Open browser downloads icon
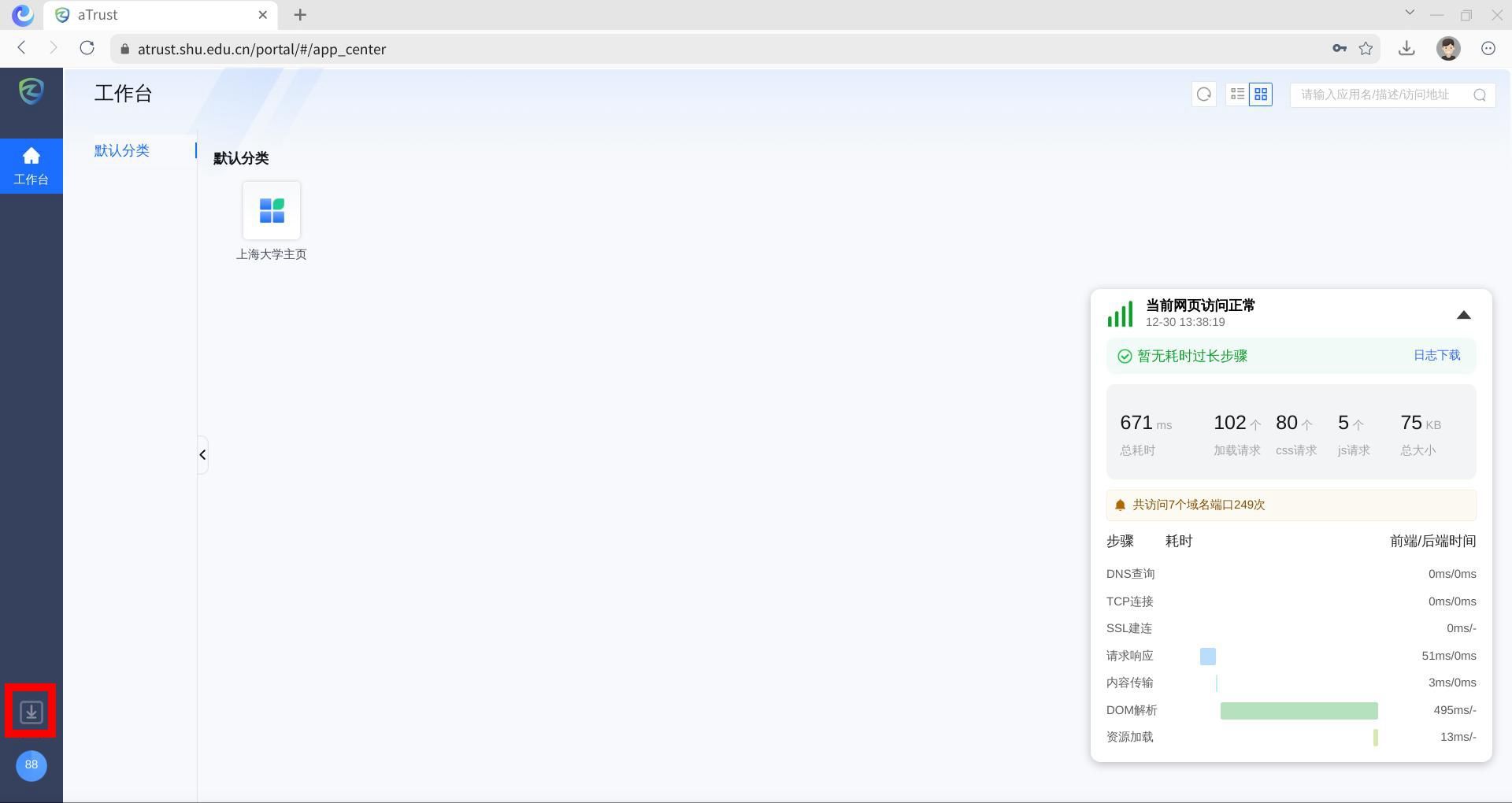Image resolution: width=1512 pixels, height=803 pixels. coord(1406,48)
